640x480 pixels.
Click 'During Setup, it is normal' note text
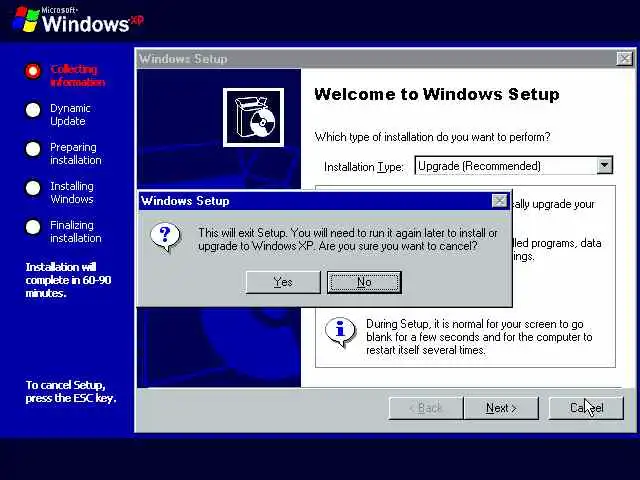tap(479, 337)
